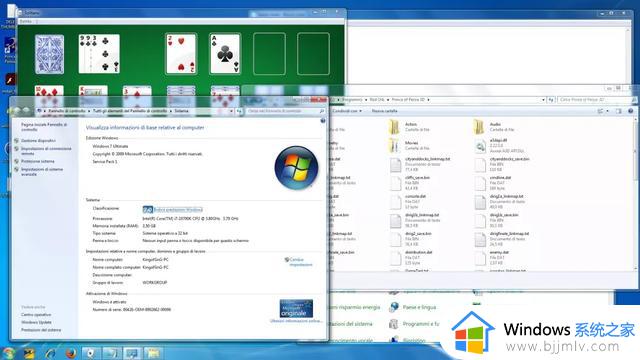Image resolution: width=640 pixels, height=360 pixels.
Task: Click the shield icon beside Protezione sistema
Action: 17,161
